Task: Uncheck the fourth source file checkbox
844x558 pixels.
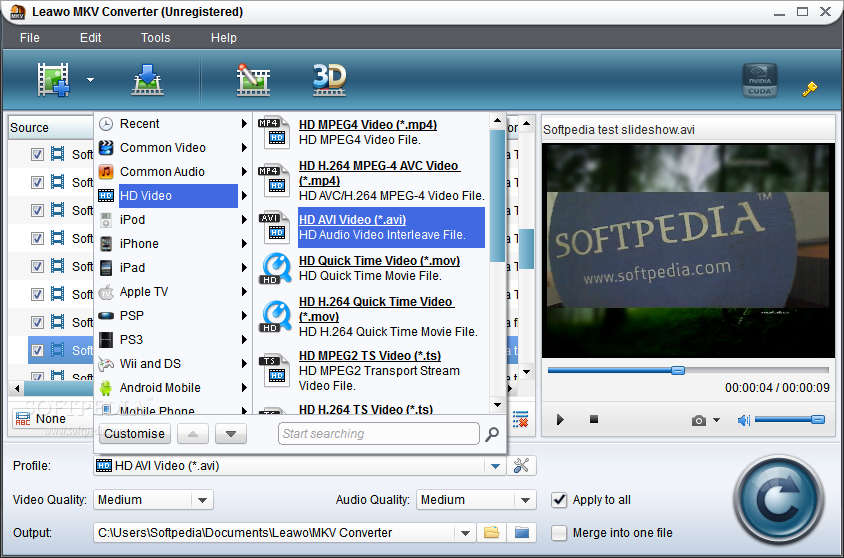Action: pyautogui.click(x=37, y=238)
